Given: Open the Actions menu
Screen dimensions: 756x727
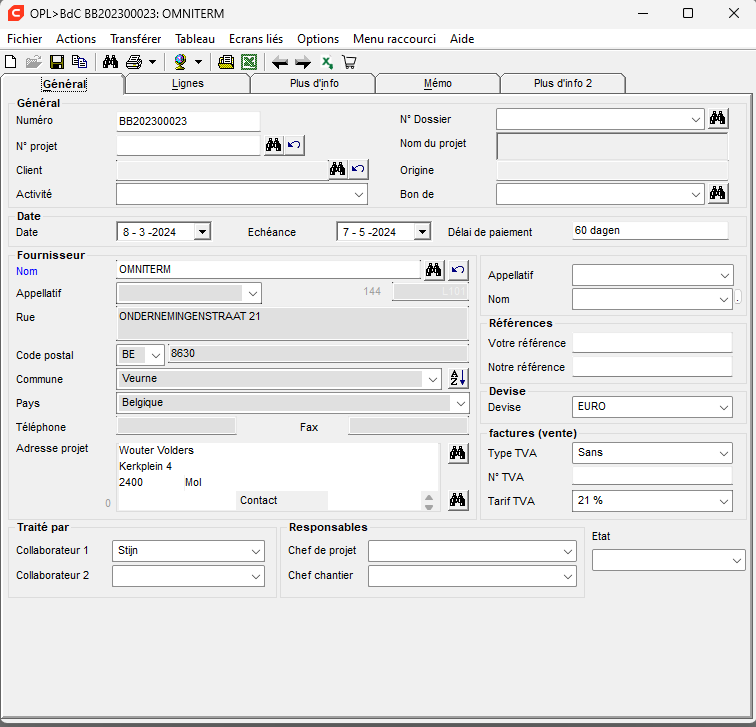Looking at the screenshot, I should click(76, 39).
